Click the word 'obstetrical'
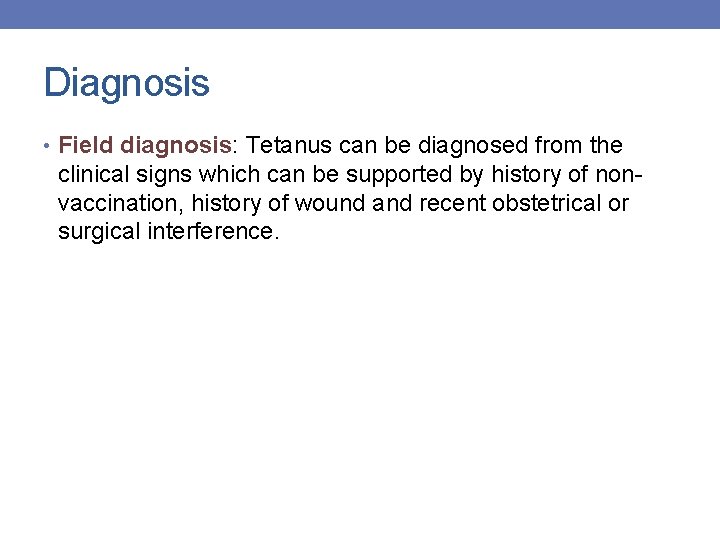This screenshot has width=720, height=540. (x=546, y=204)
